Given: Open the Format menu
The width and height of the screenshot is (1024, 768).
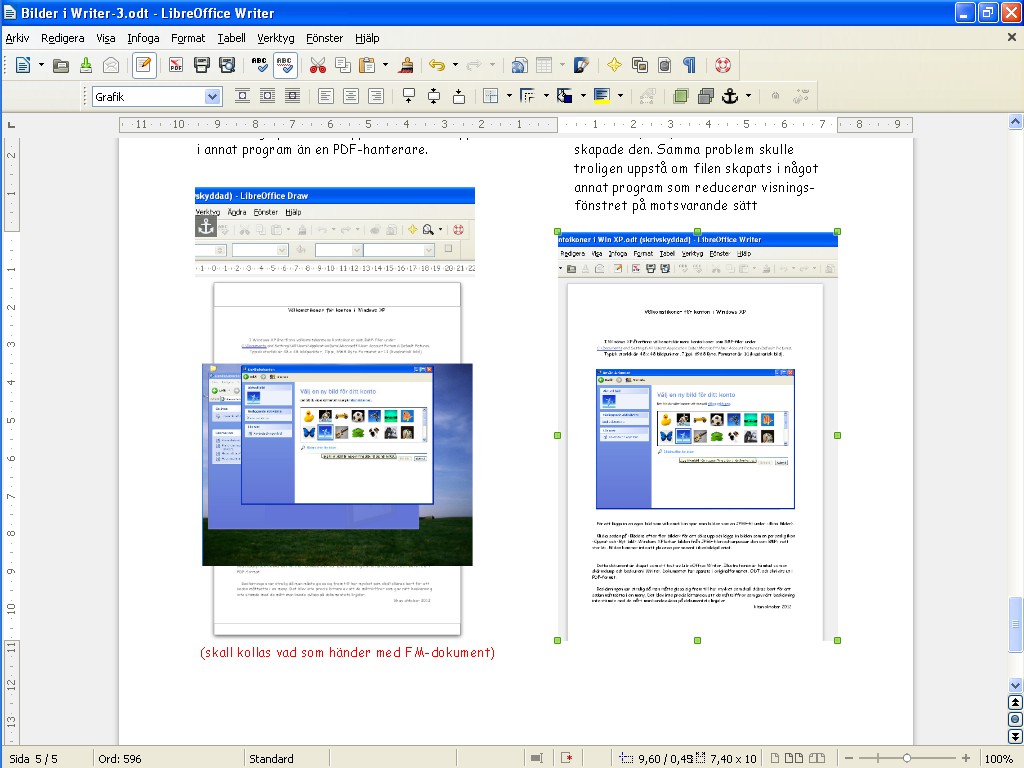Looking at the screenshot, I should pos(188,38).
